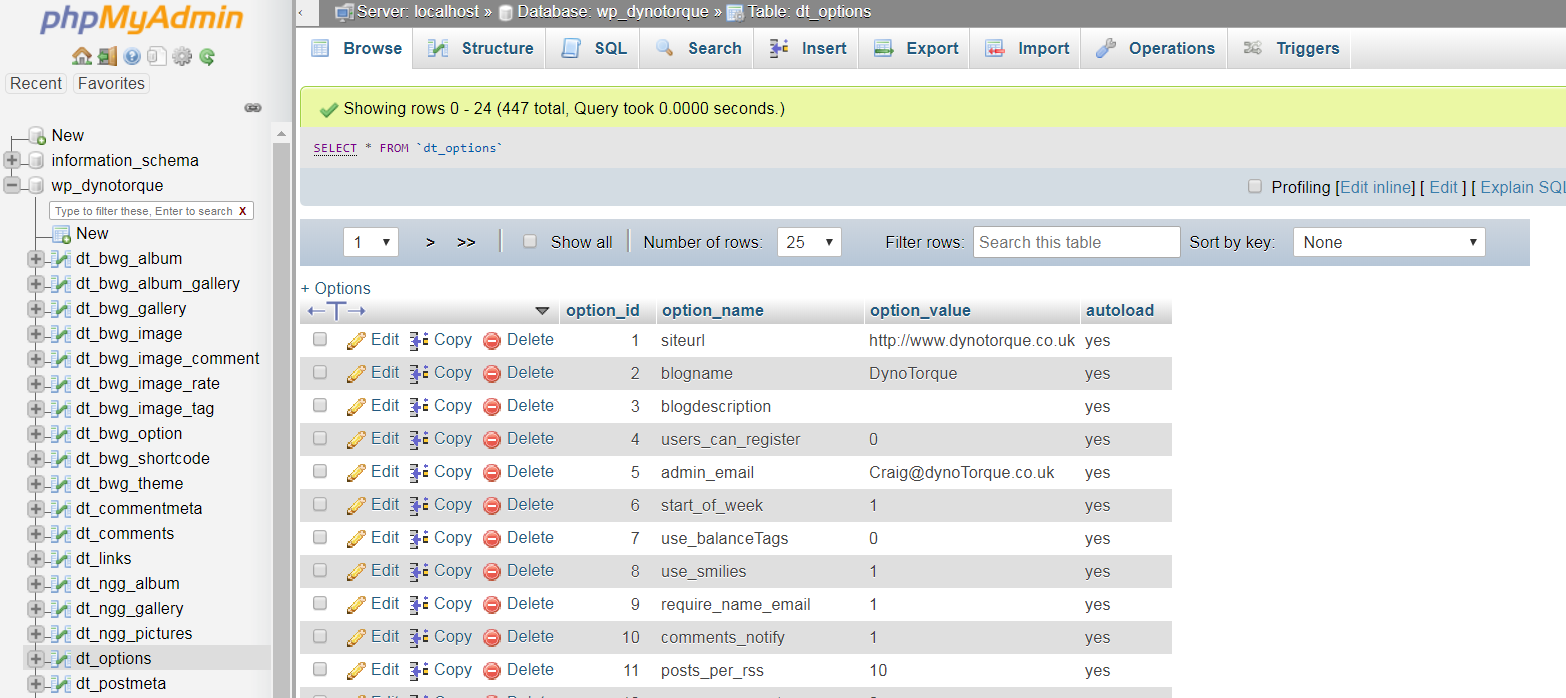
Task: Switch to the Structure tab
Action: pyautogui.click(x=480, y=48)
